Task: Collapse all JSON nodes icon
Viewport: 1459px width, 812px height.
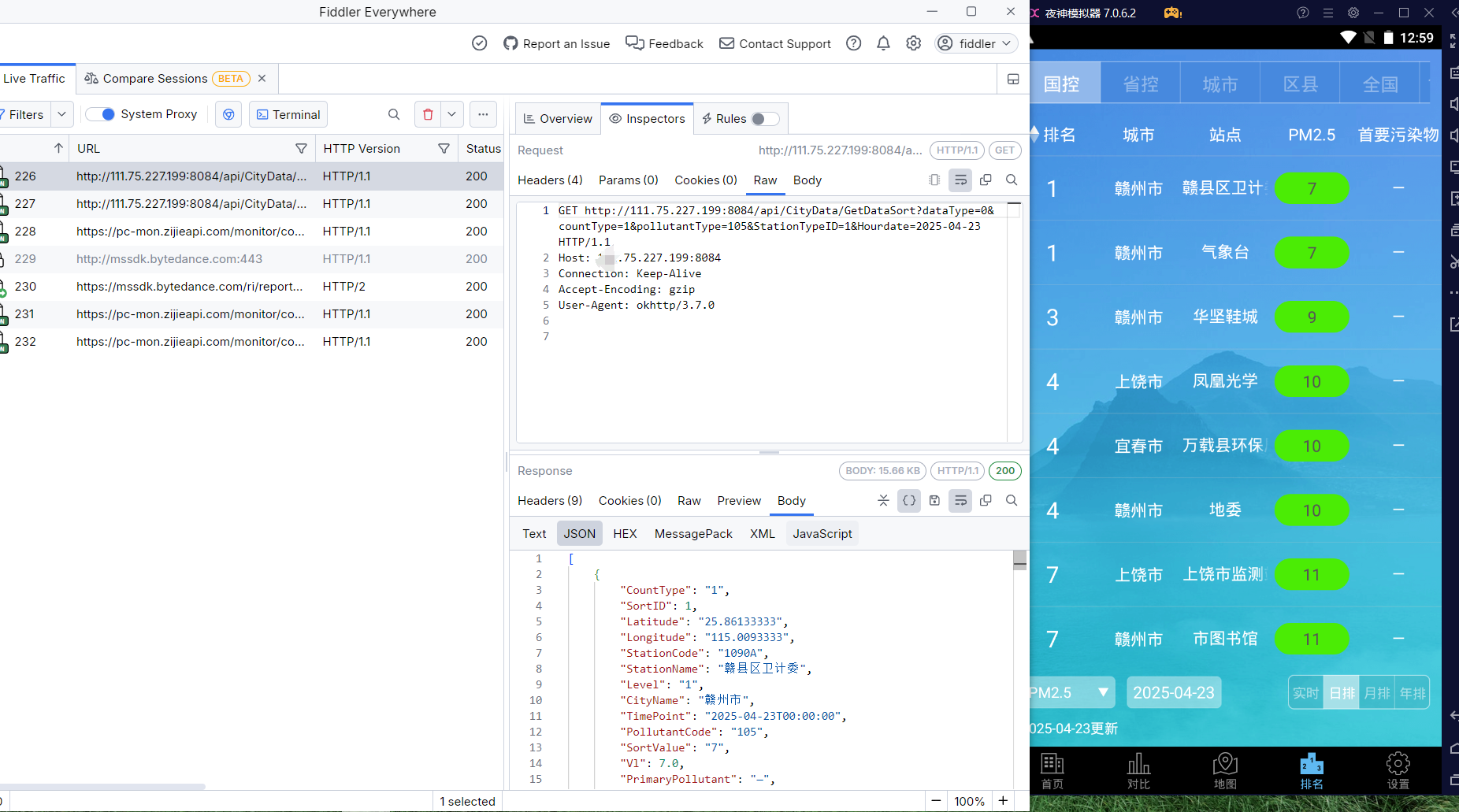Action: [x=883, y=501]
